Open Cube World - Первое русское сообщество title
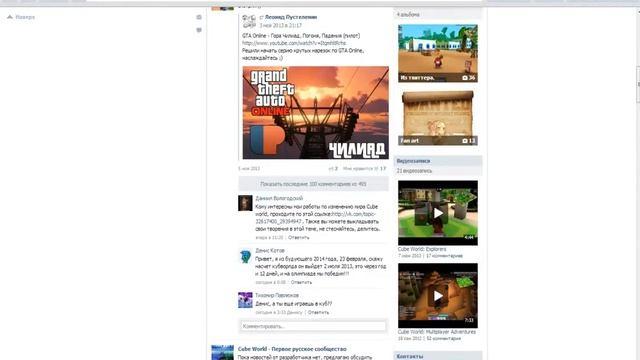 (x=292, y=349)
